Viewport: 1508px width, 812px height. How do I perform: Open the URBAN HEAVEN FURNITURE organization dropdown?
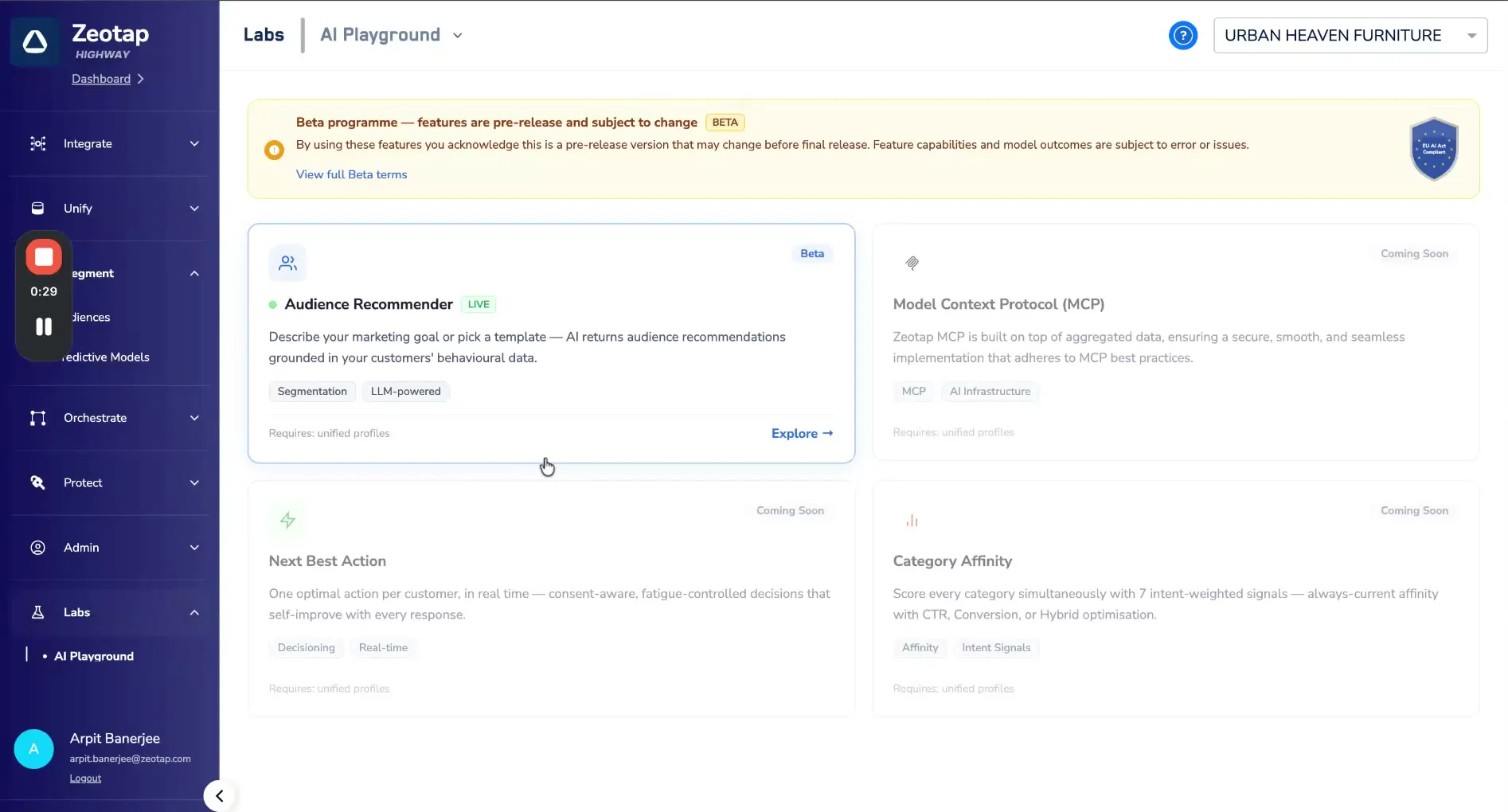(1350, 35)
